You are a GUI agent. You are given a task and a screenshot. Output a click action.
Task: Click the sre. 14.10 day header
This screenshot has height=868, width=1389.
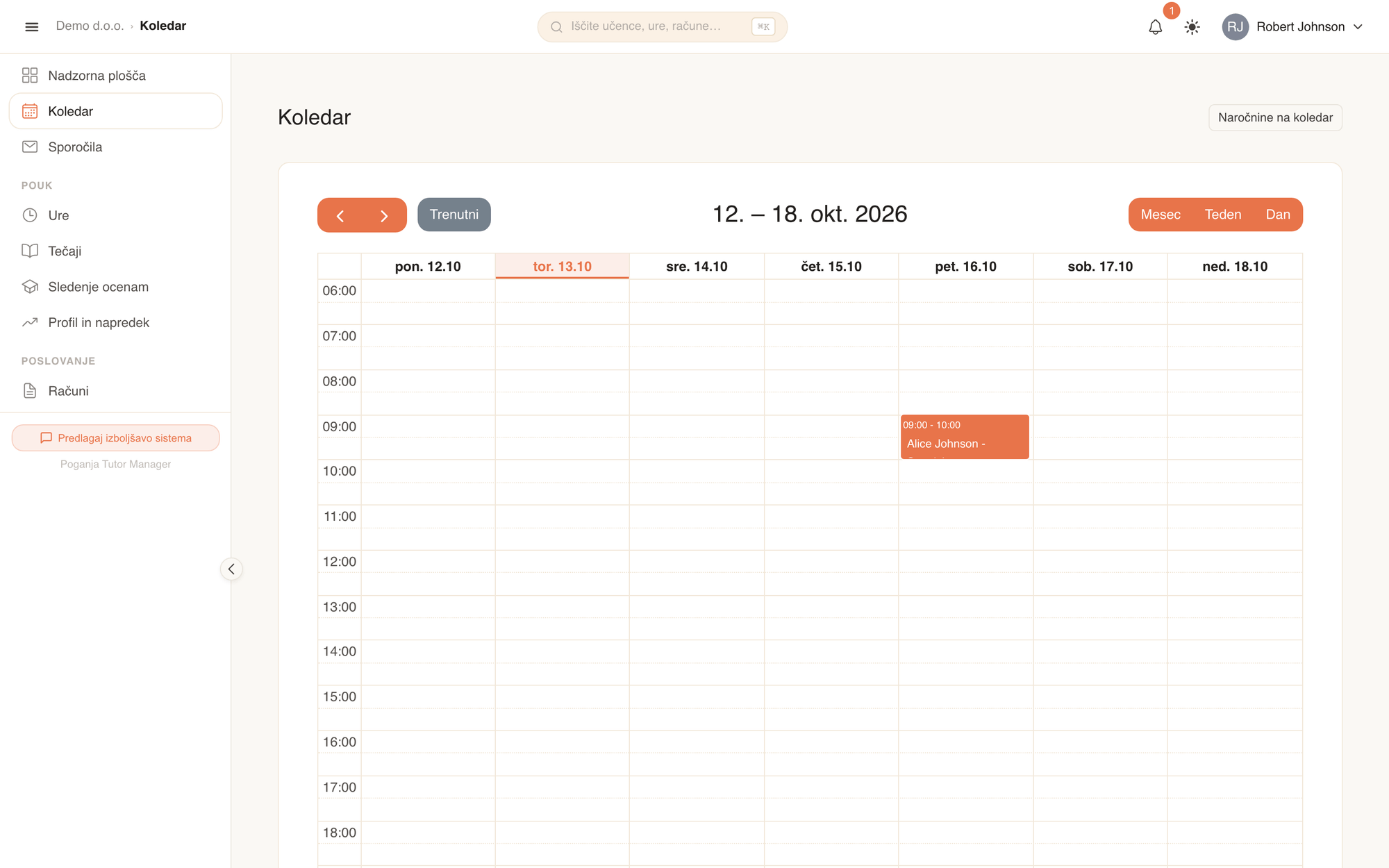[x=697, y=266]
